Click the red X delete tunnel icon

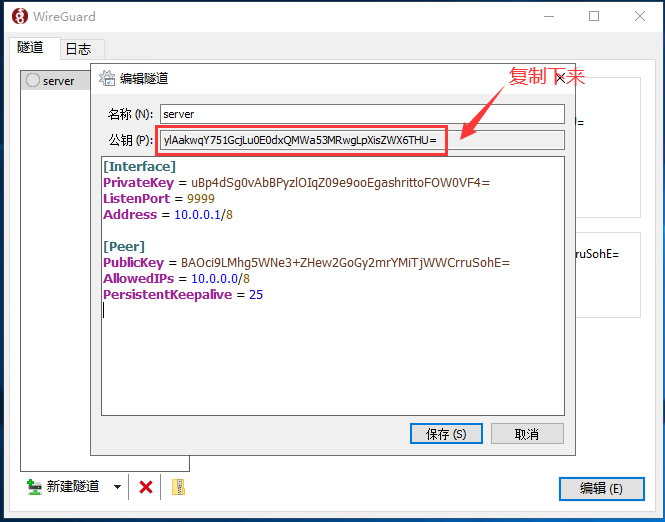click(x=145, y=487)
